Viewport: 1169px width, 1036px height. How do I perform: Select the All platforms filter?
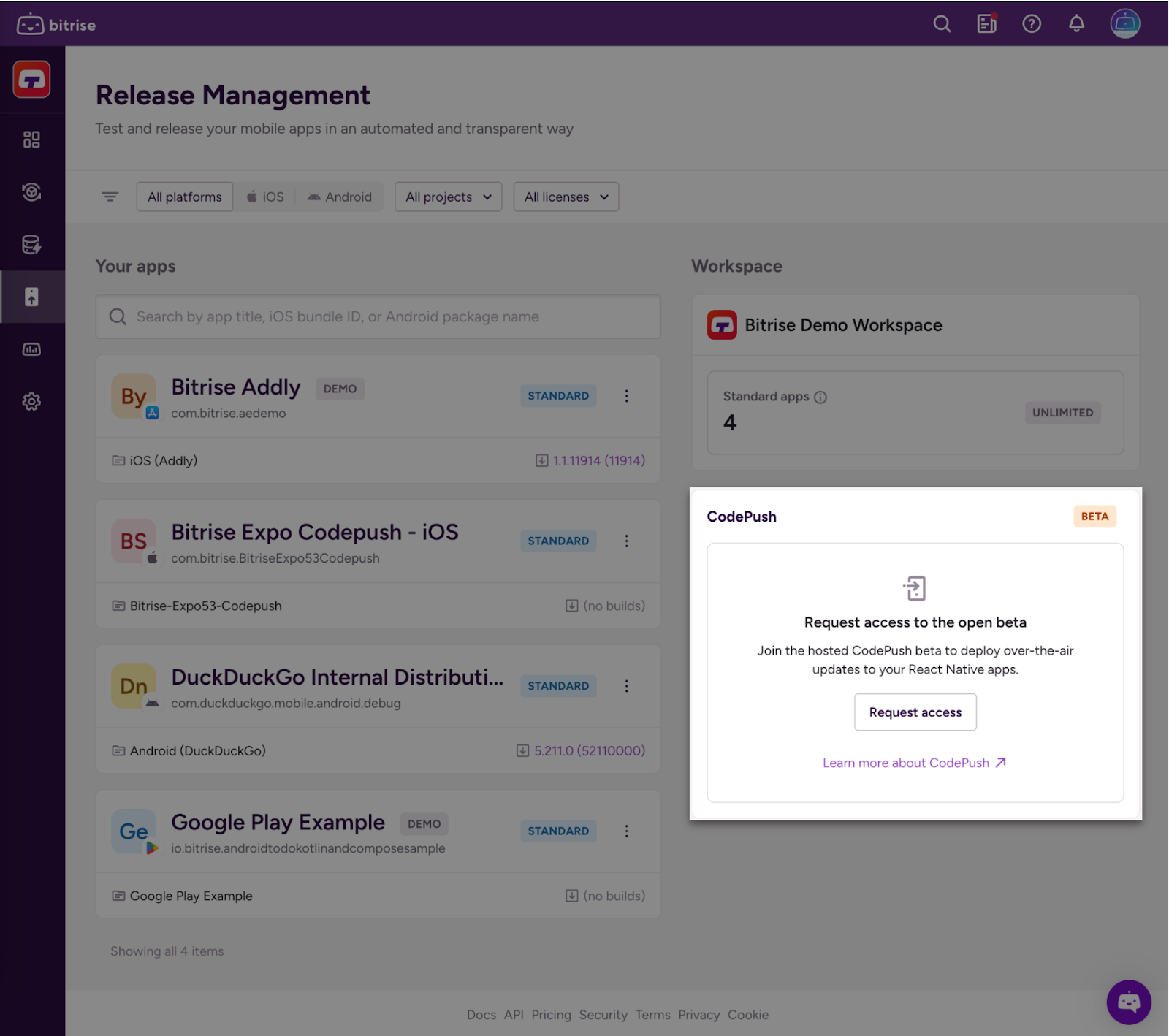(185, 197)
